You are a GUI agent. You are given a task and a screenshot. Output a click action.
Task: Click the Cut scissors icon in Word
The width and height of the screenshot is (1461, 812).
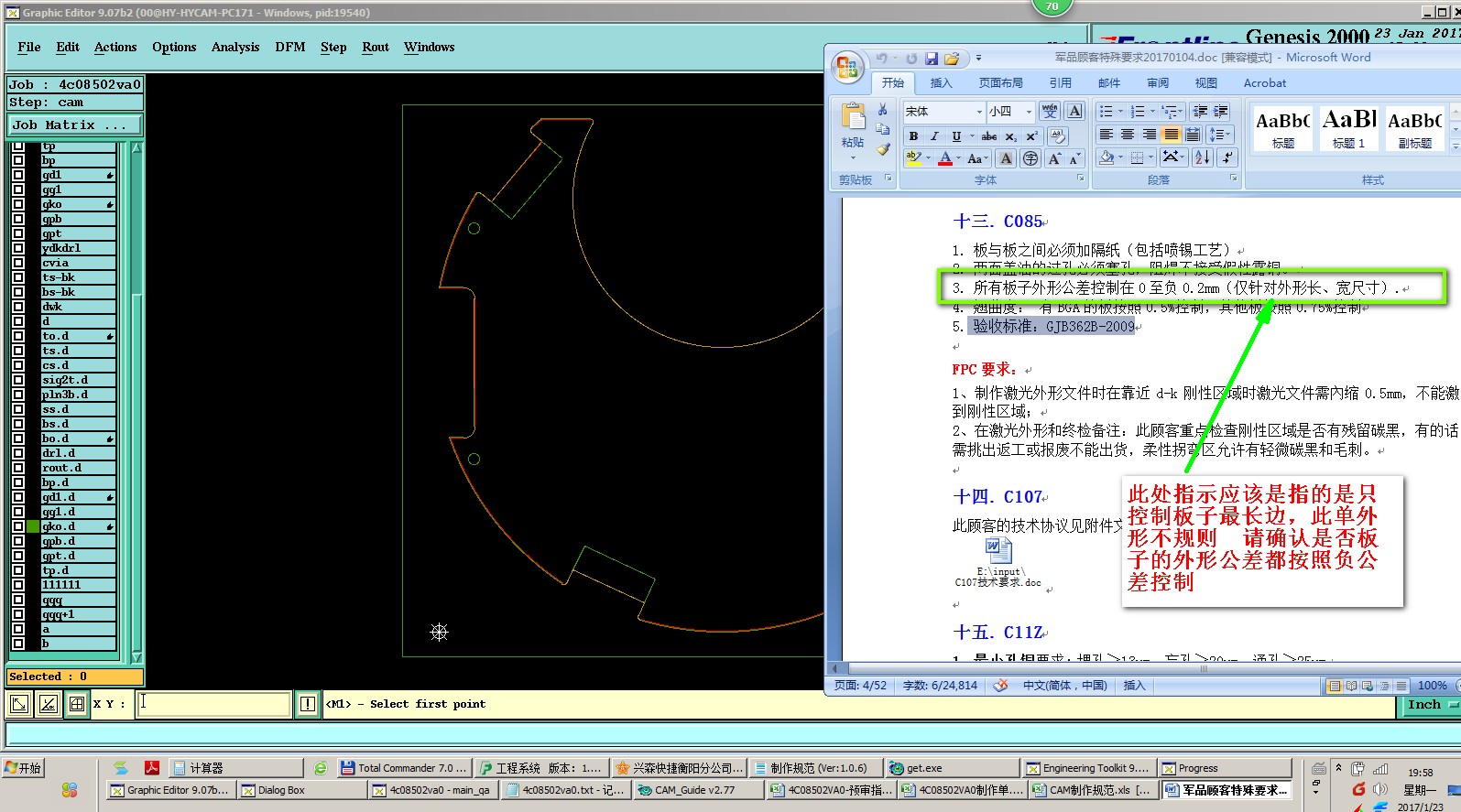point(883,110)
